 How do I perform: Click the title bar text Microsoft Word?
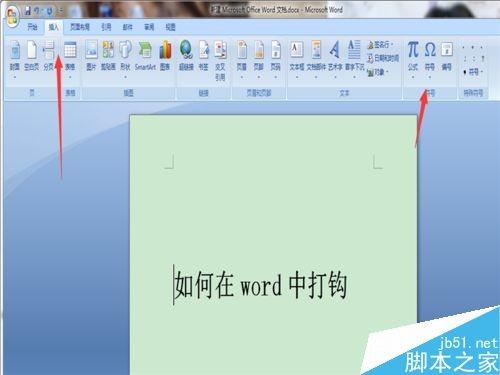(323, 10)
